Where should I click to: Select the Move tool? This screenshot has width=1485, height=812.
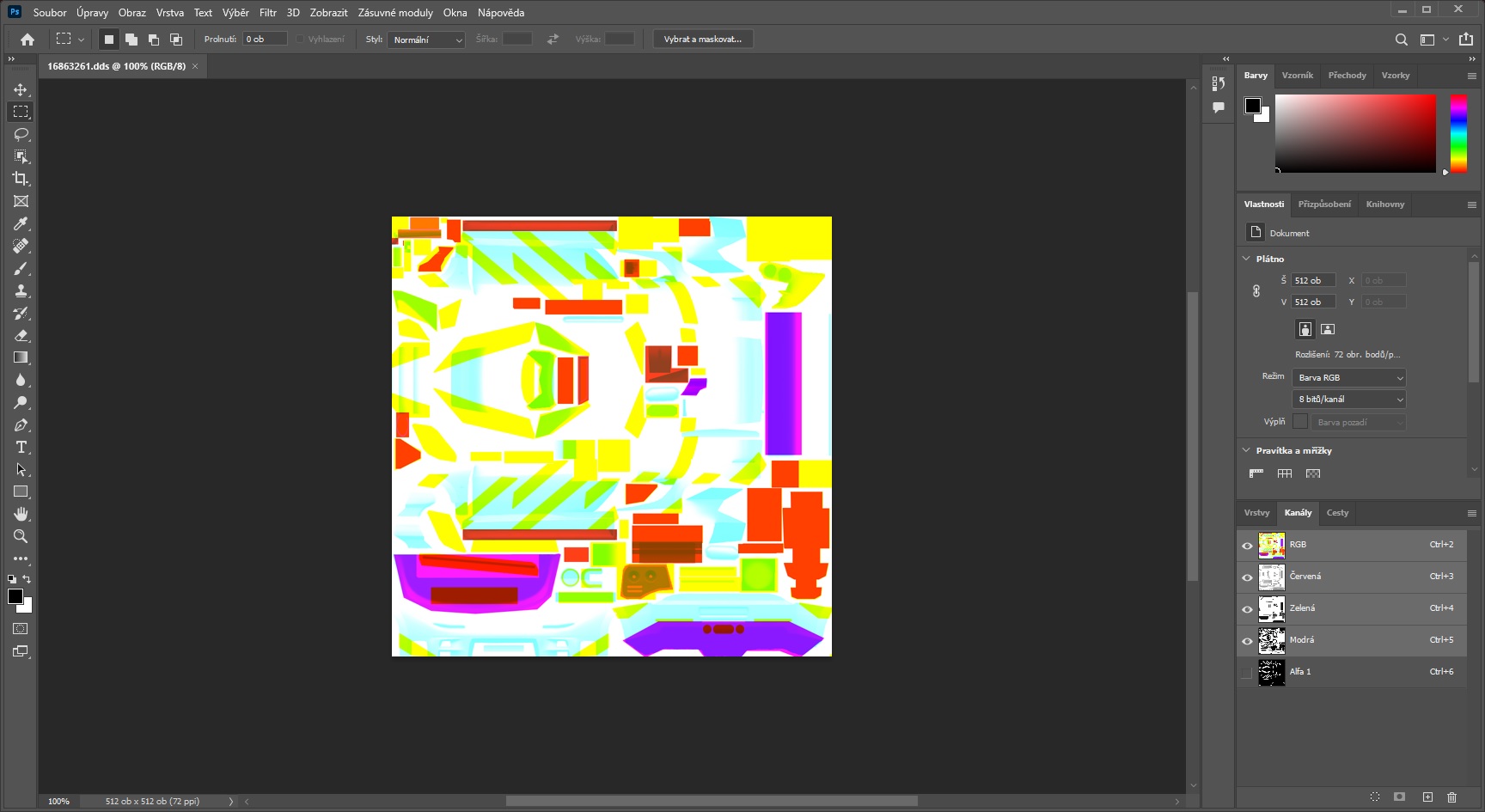pyautogui.click(x=21, y=89)
